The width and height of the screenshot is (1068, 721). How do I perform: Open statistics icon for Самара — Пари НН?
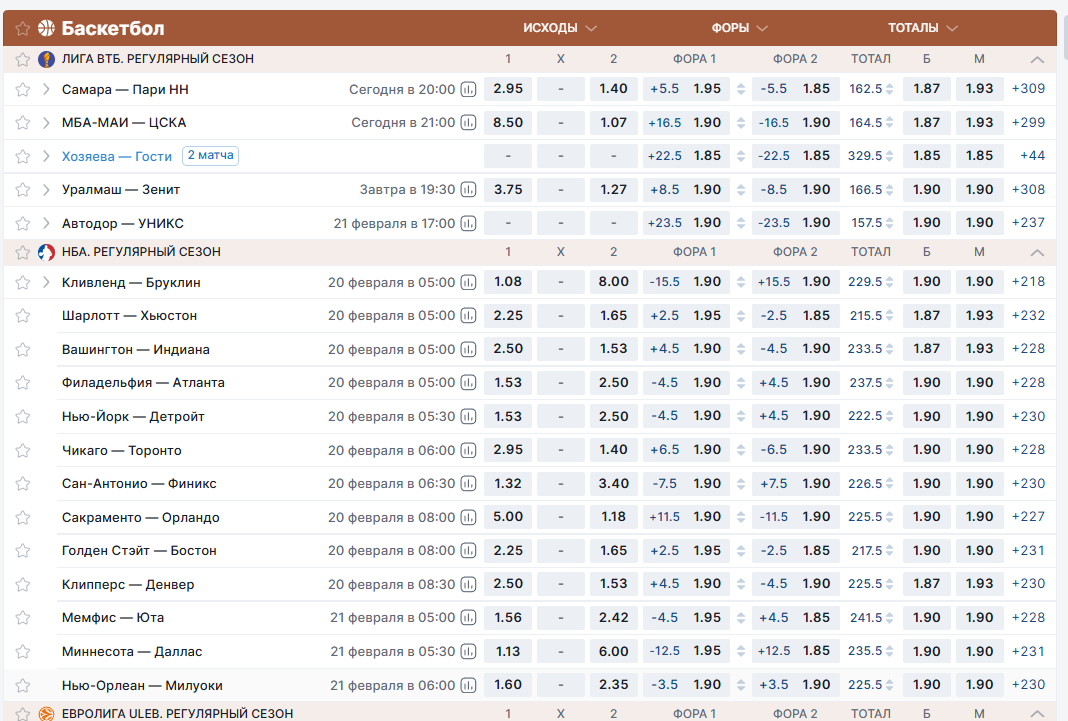pos(468,90)
